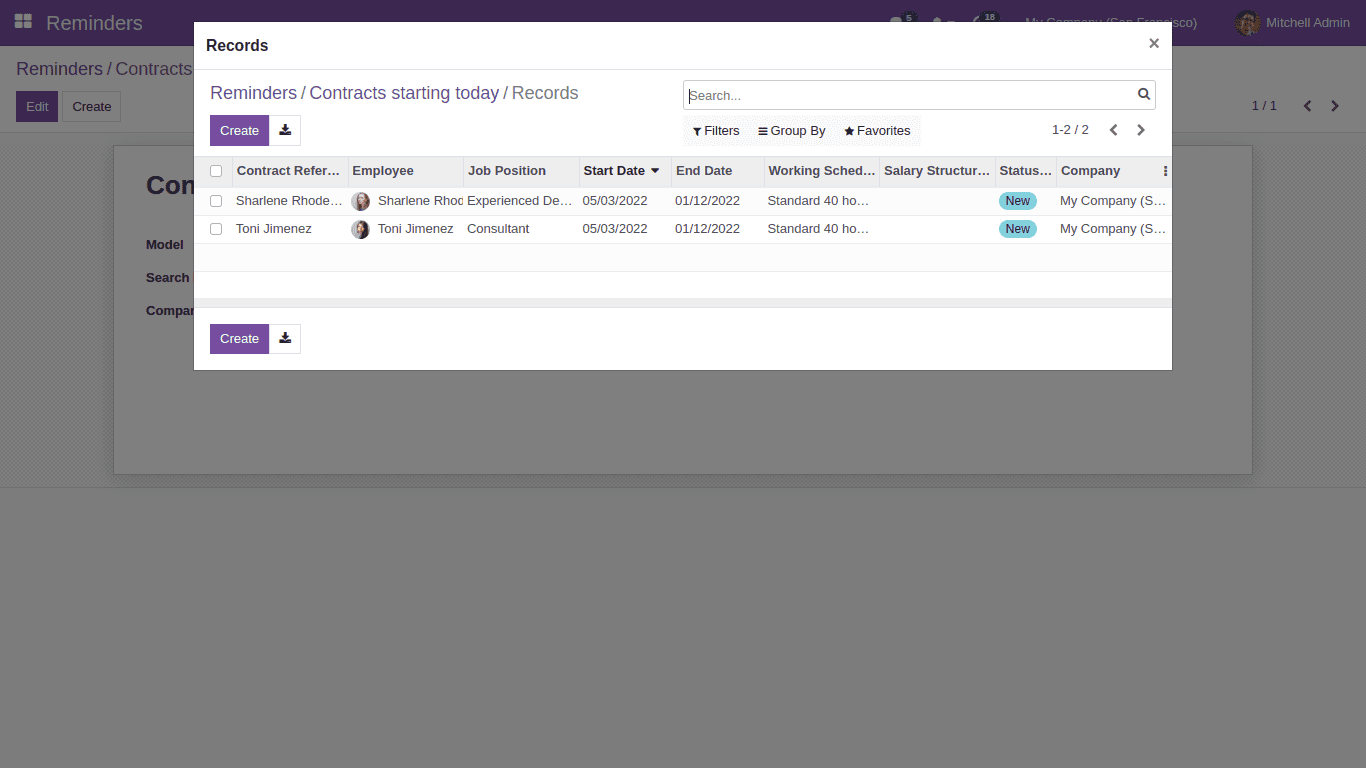Navigate to the Reminders breadcrumb

click(x=253, y=92)
